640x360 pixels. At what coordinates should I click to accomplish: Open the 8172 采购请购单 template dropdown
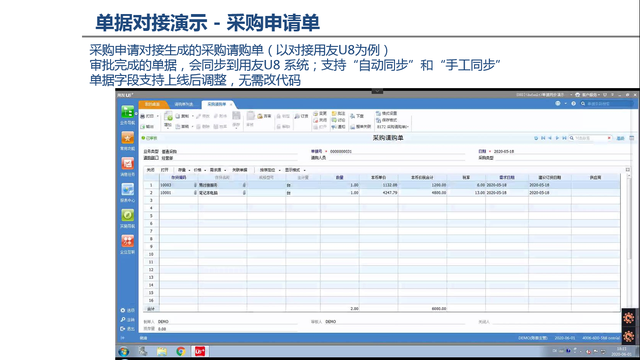coord(392,127)
